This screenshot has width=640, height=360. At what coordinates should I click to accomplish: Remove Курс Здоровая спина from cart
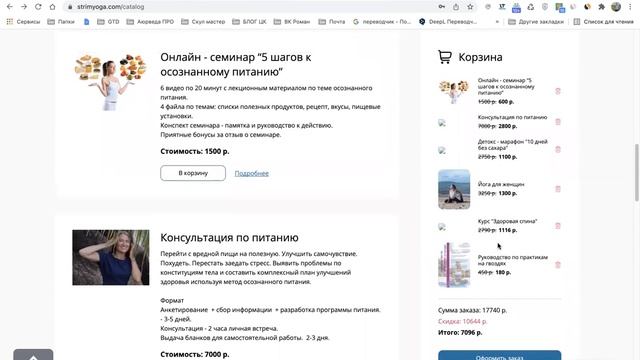pos(558,226)
